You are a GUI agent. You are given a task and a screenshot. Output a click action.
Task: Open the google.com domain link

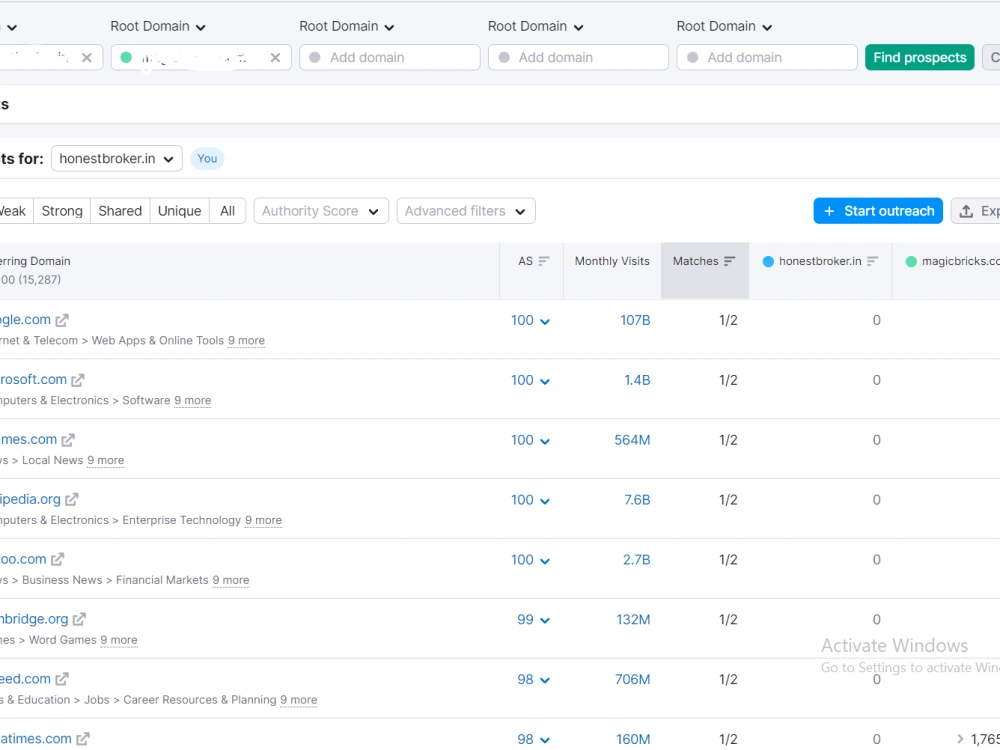(25, 320)
